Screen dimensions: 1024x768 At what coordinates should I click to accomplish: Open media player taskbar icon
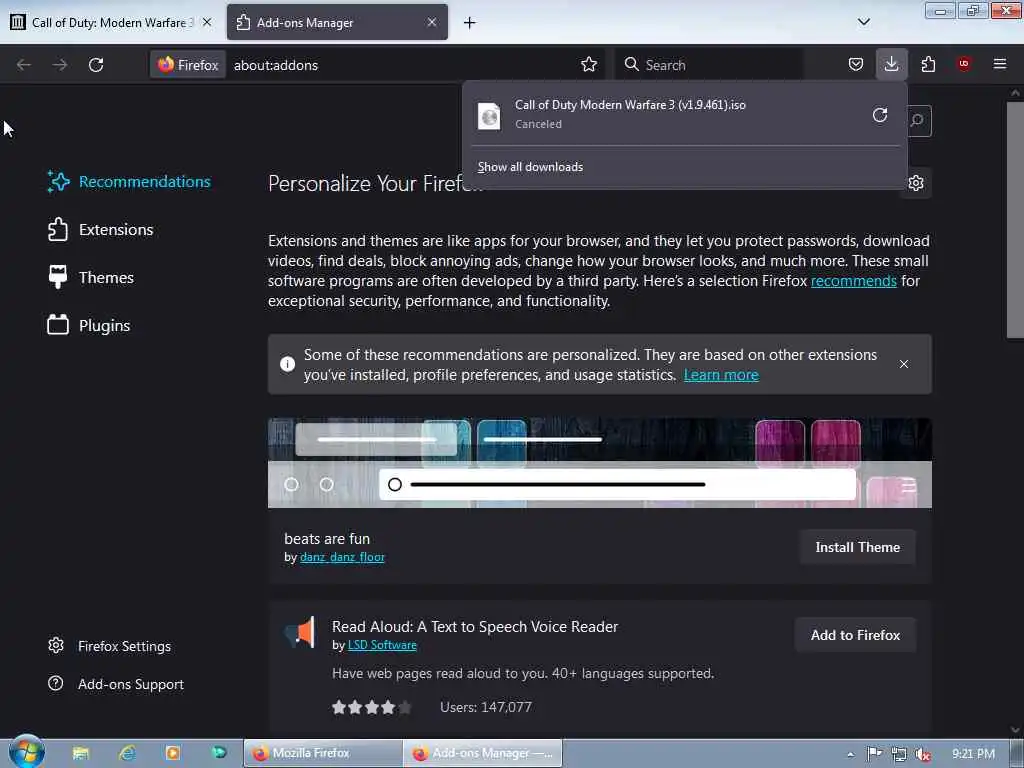pos(173,753)
